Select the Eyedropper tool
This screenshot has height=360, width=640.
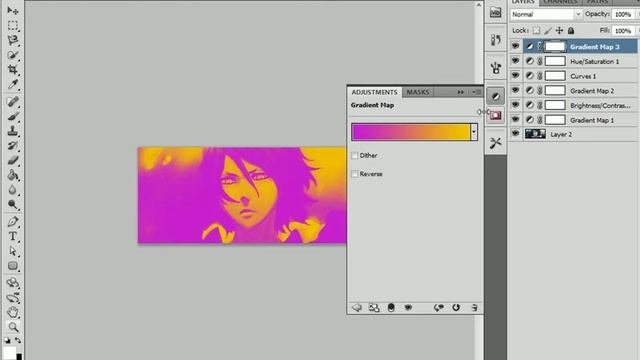tap(13, 84)
